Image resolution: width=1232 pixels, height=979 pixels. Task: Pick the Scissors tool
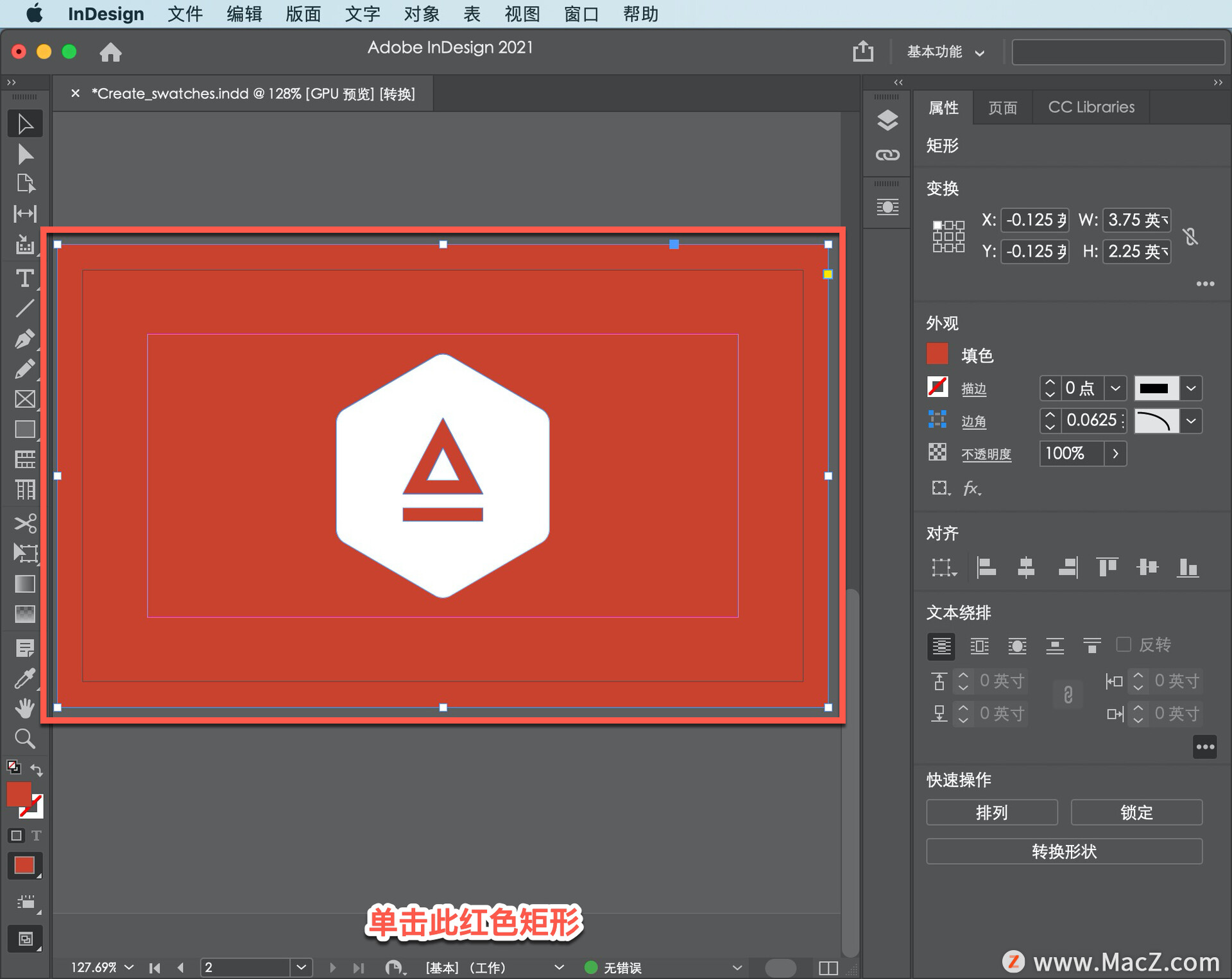(24, 523)
